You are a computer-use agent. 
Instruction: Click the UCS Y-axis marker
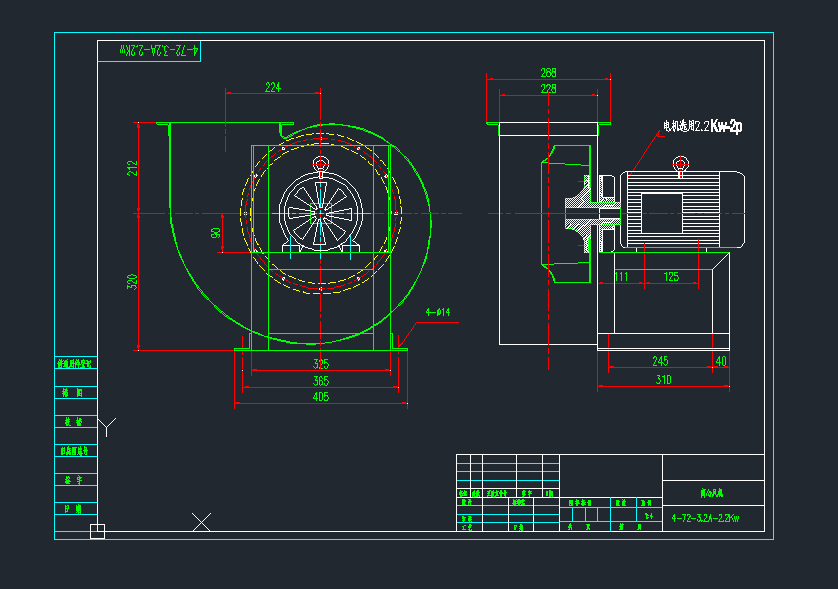[x=108, y=426]
